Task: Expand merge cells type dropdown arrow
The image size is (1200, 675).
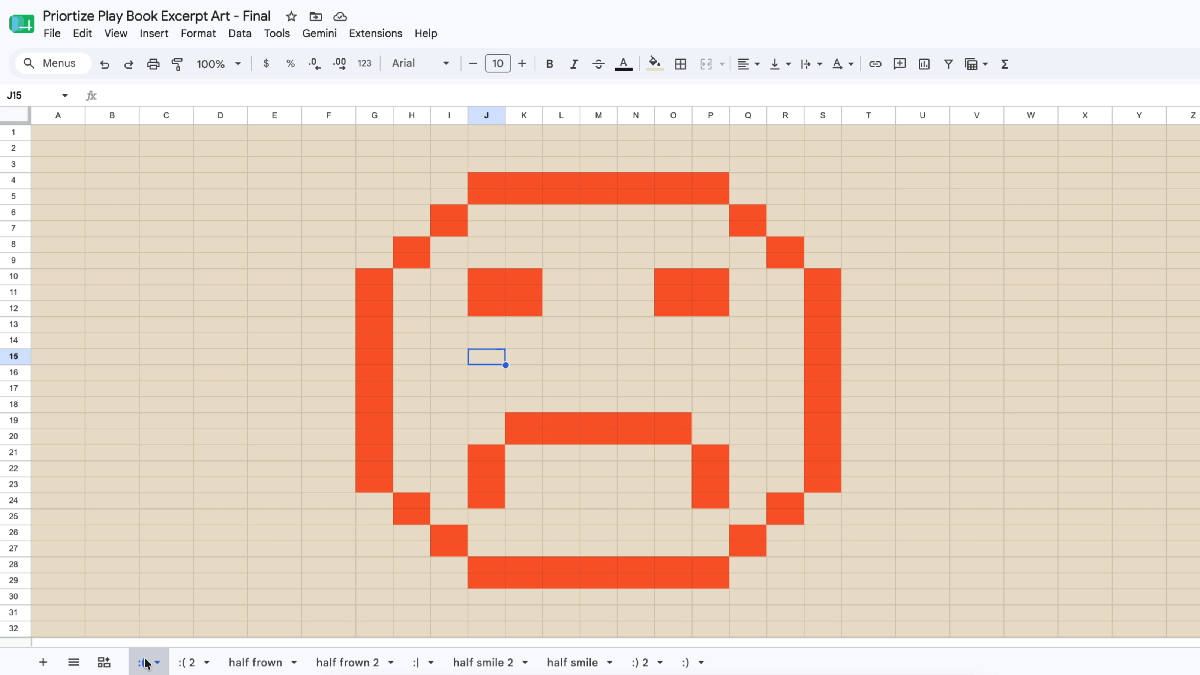Action: tap(722, 64)
